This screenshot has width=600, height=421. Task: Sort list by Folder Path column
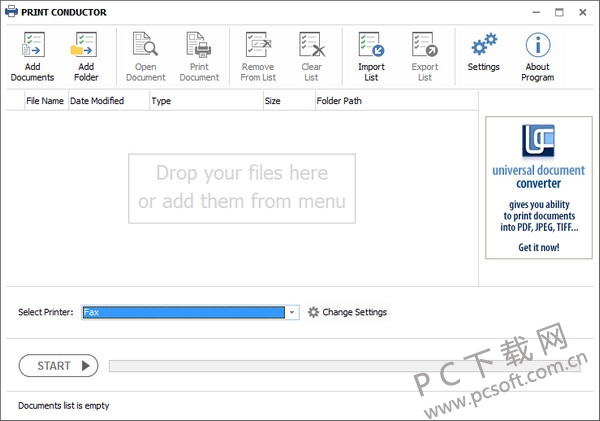click(396, 101)
